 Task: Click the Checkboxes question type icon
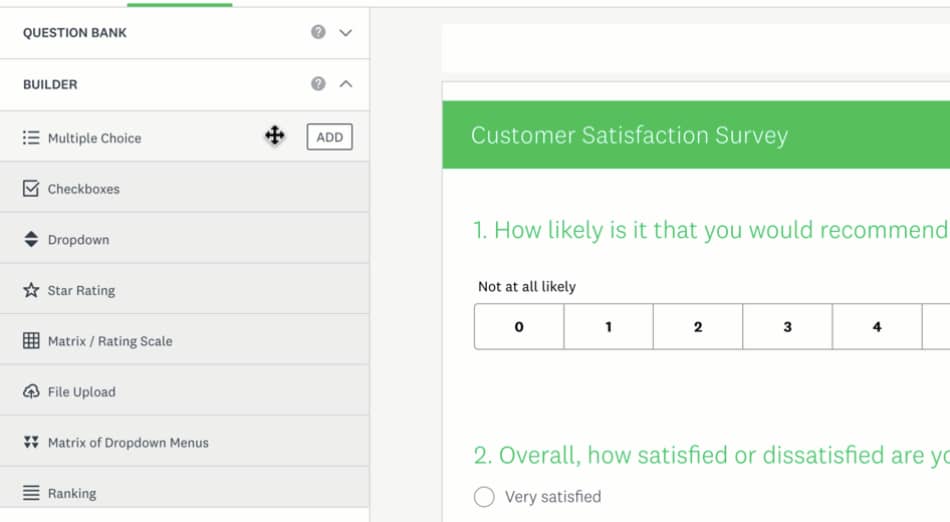click(31, 189)
